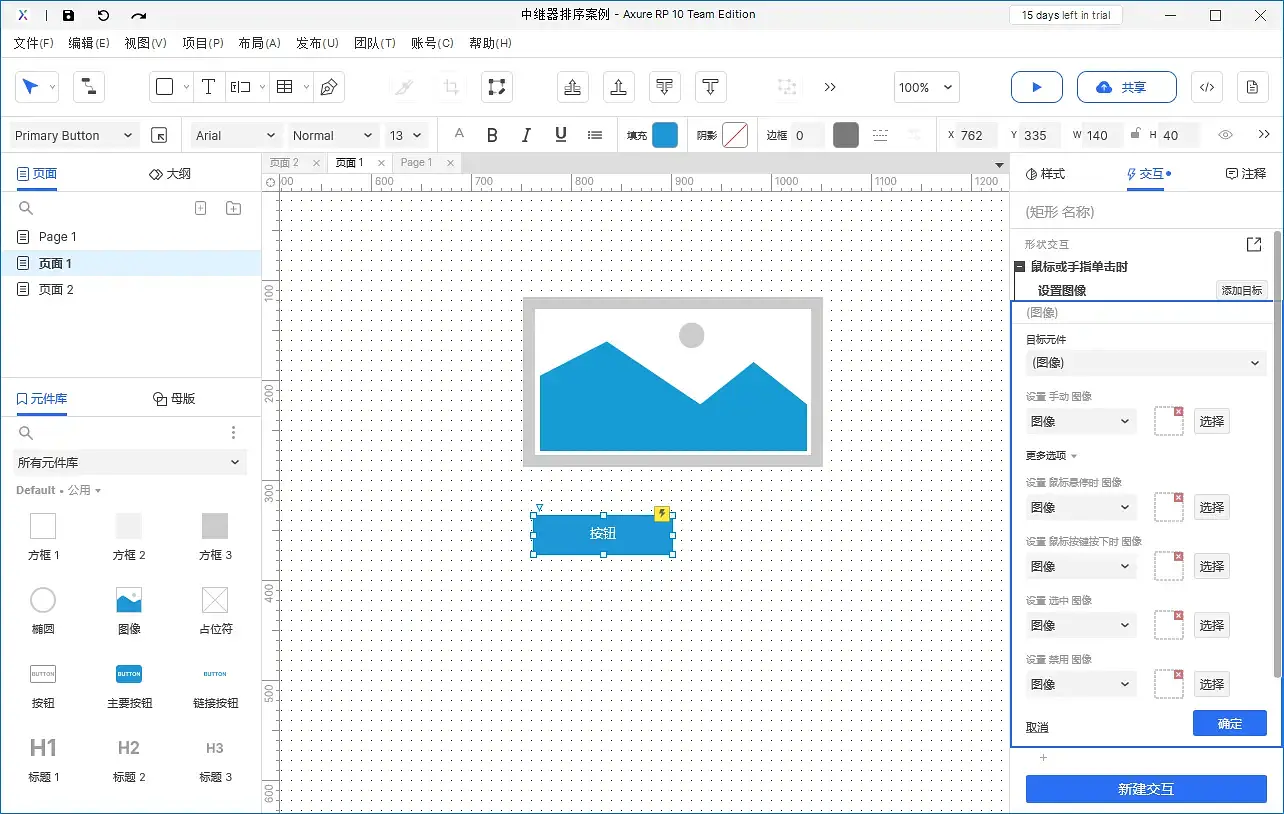The width and height of the screenshot is (1284, 814).
Task: Open the 发布(U) menu
Action: coord(317,43)
